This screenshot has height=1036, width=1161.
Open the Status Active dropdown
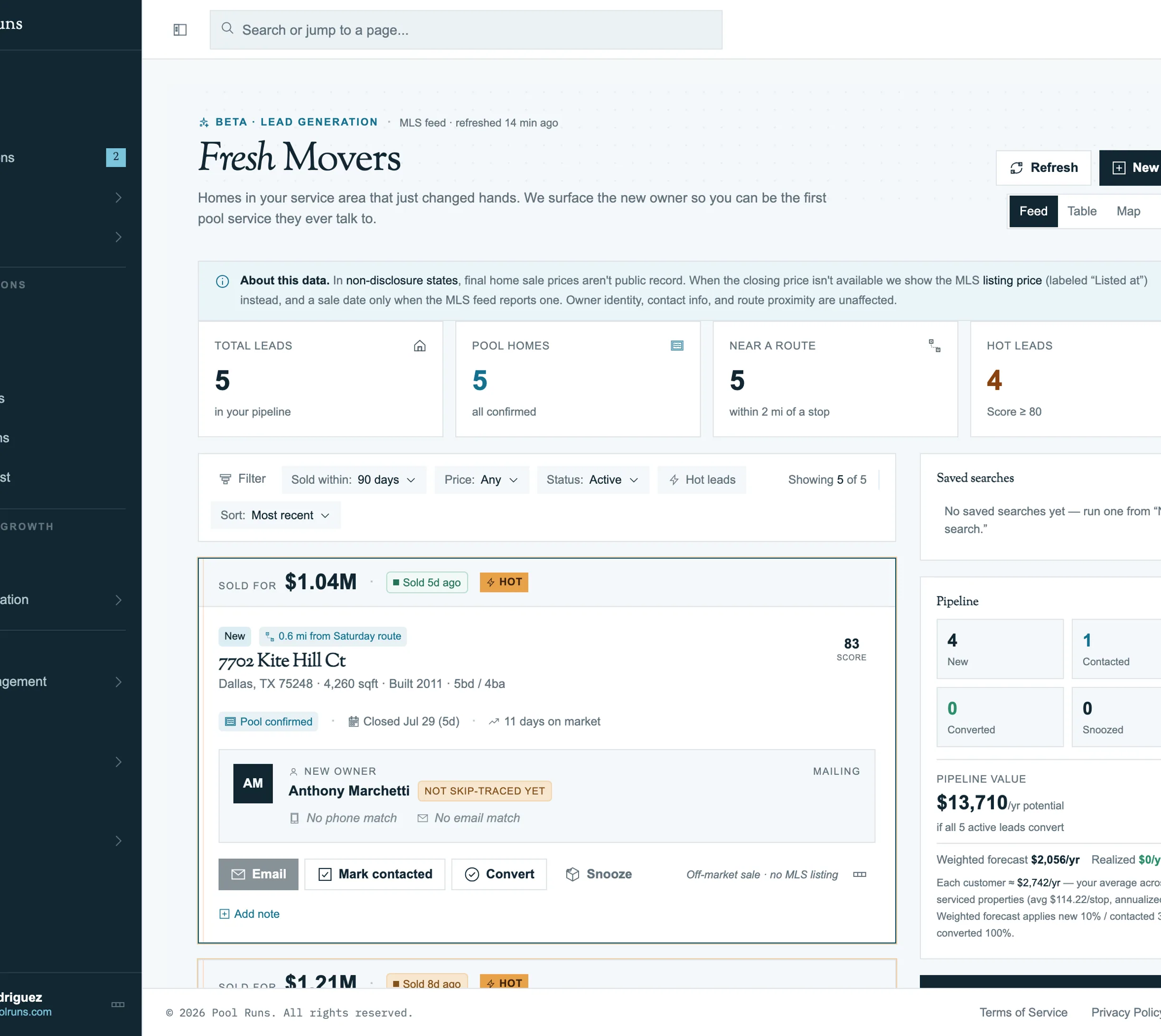click(x=592, y=479)
